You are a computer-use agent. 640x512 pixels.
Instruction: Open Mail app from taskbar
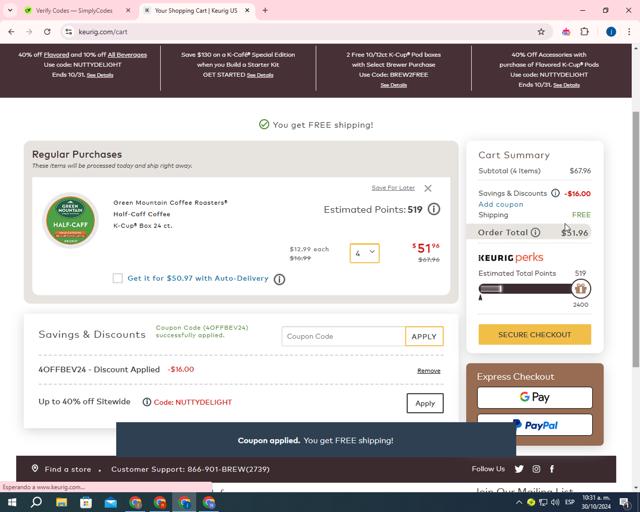tap(111, 502)
